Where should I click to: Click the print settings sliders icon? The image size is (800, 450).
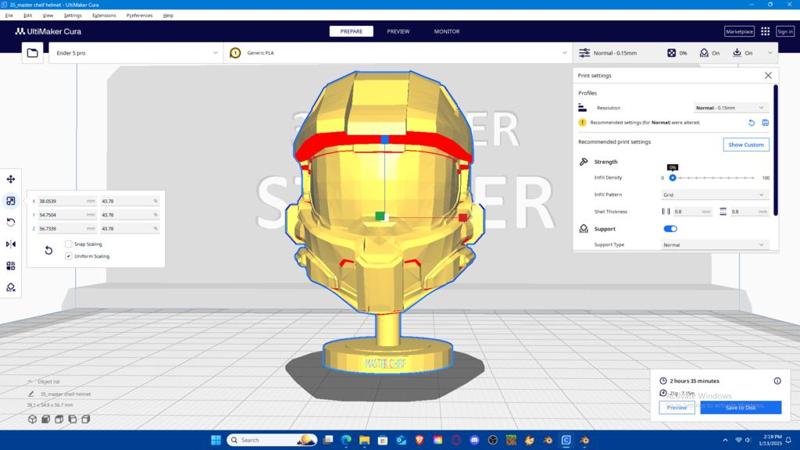click(584, 53)
